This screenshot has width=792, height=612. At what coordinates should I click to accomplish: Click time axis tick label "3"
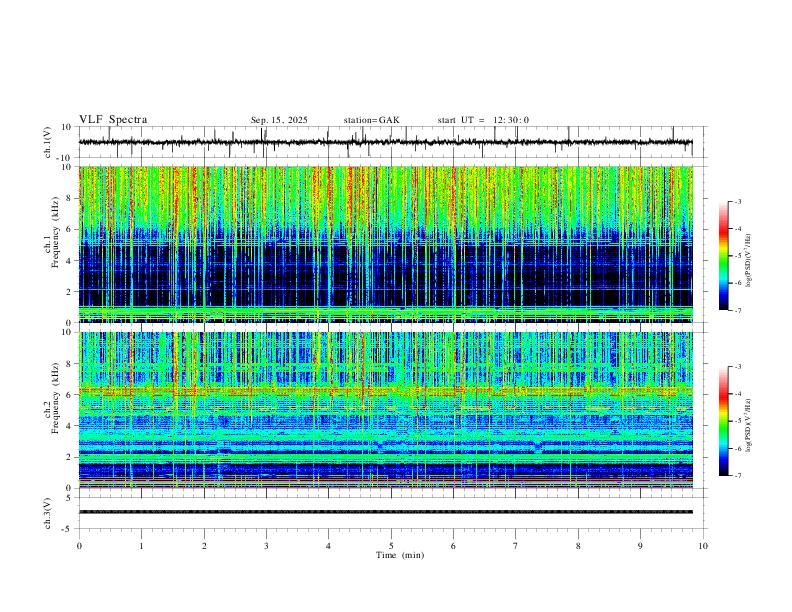click(x=266, y=546)
